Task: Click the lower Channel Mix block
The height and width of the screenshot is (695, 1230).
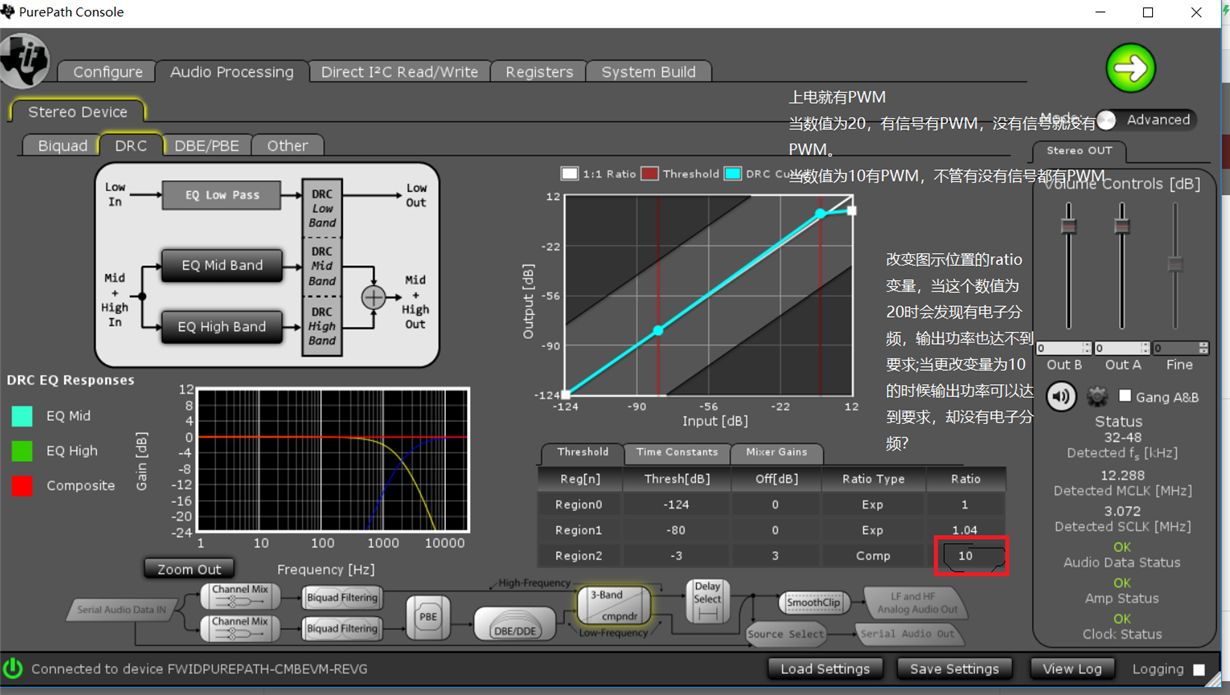Action: point(240,628)
